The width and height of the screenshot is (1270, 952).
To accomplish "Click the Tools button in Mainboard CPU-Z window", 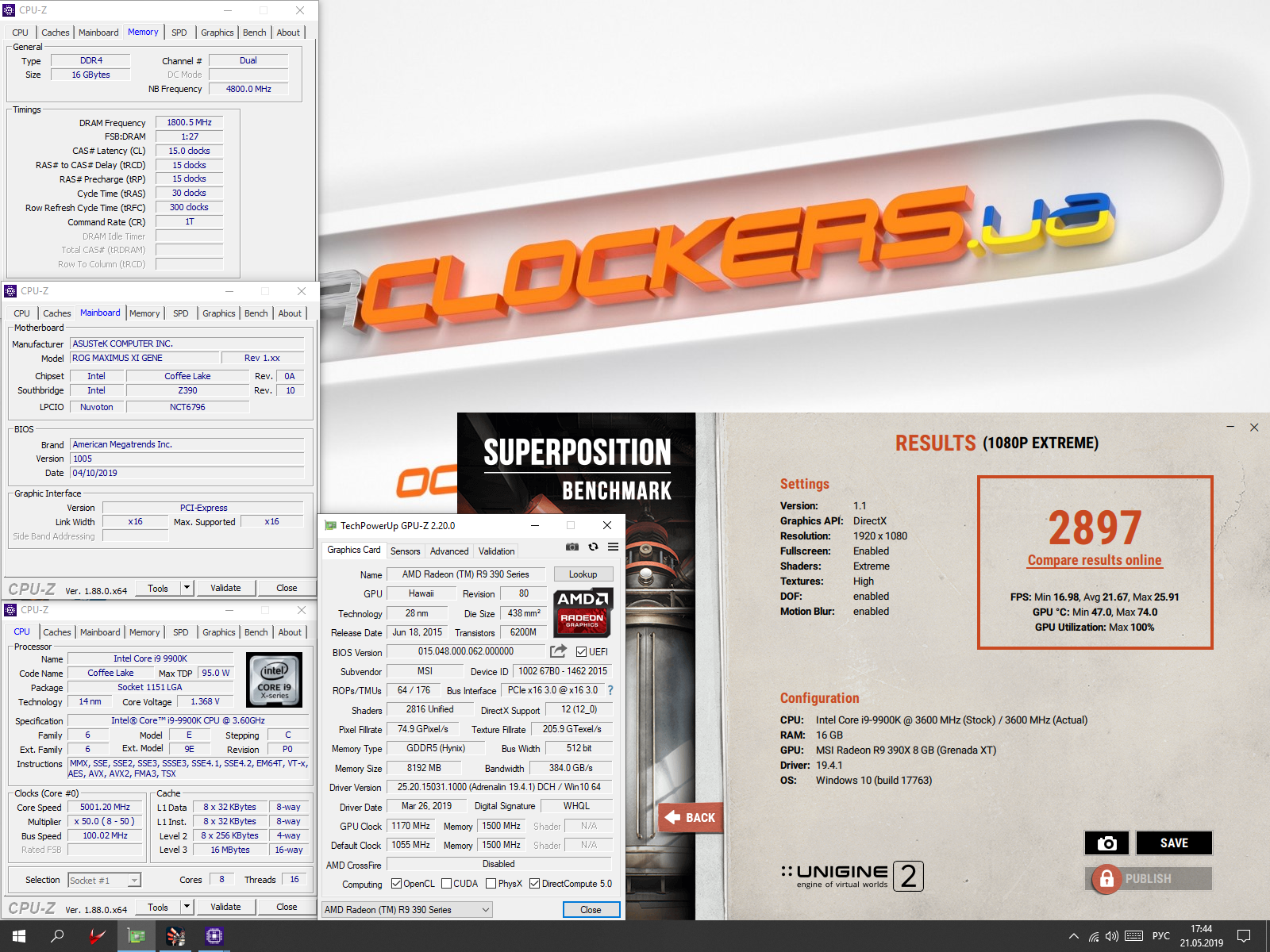I will (x=158, y=588).
